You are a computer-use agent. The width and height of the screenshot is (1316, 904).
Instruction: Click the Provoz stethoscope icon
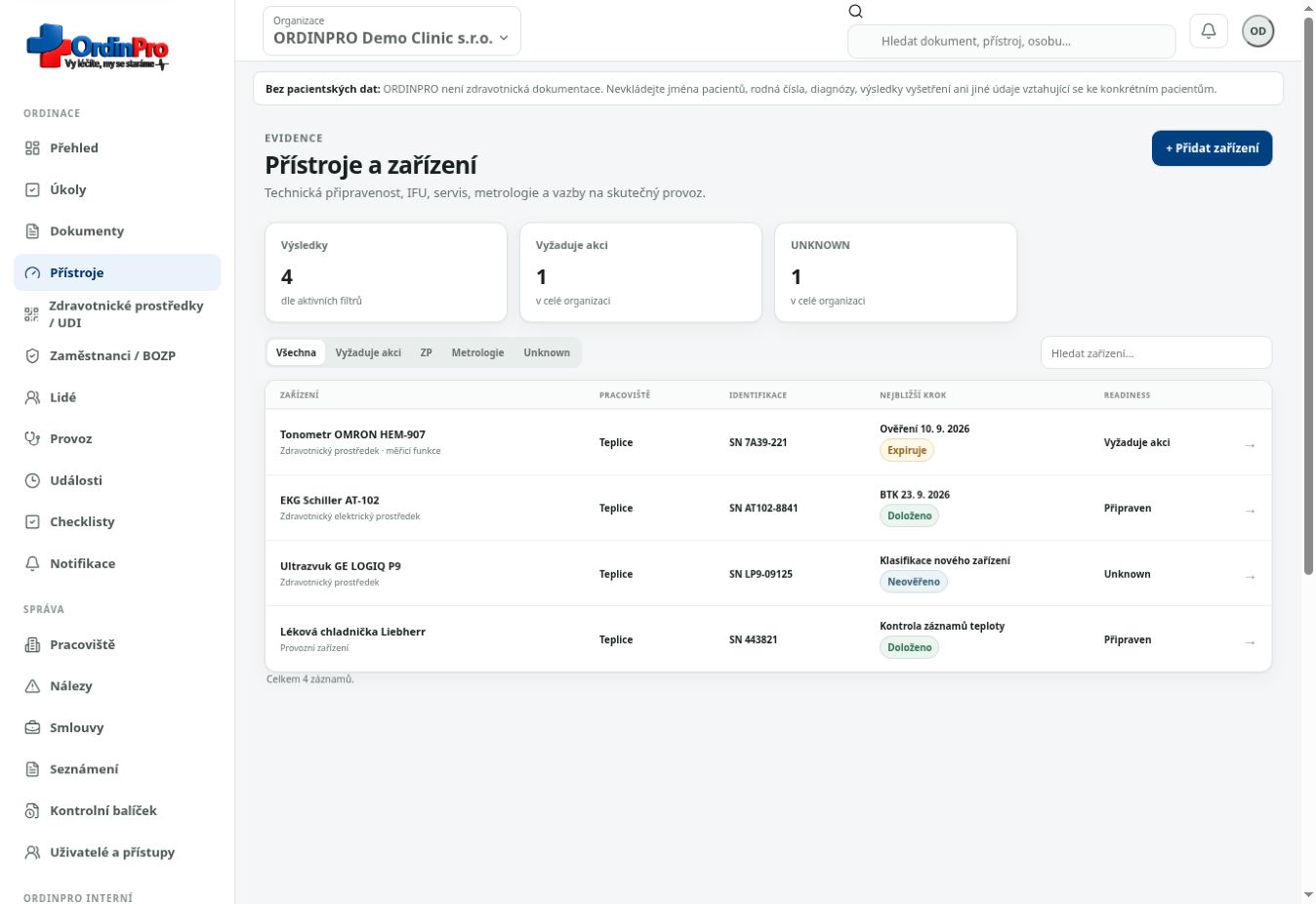(x=32, y=439)
